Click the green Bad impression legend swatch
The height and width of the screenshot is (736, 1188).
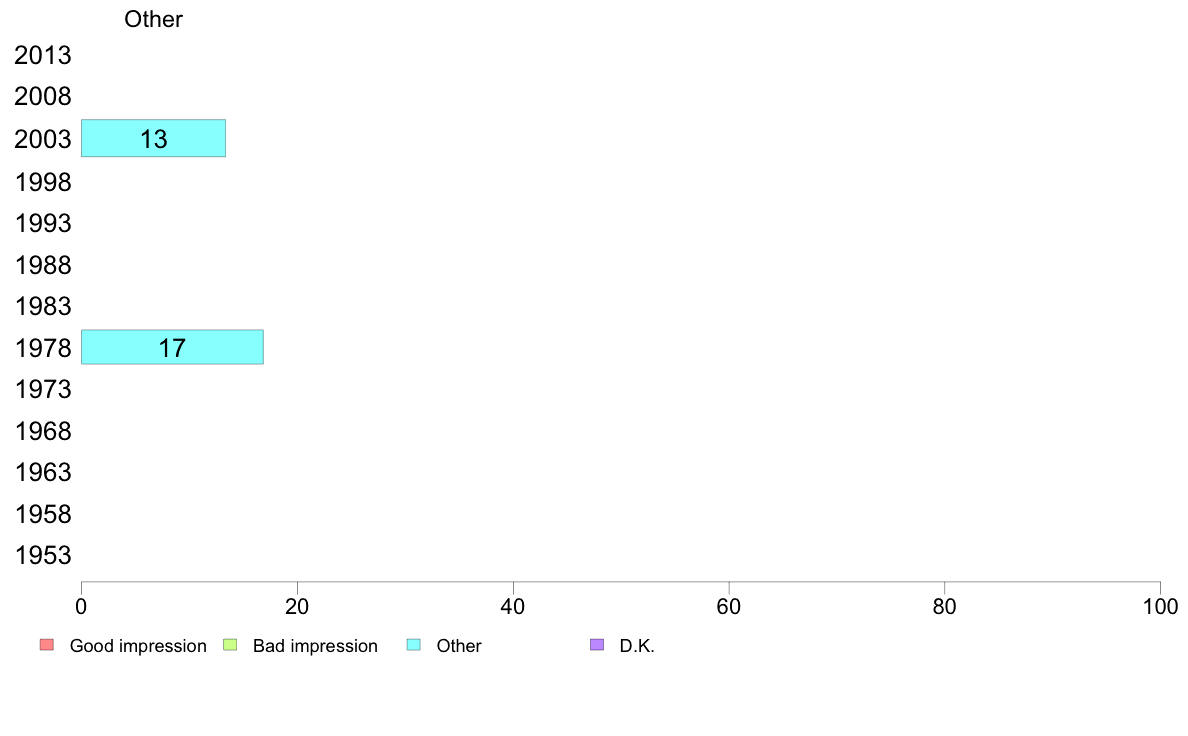coord(230,645)
